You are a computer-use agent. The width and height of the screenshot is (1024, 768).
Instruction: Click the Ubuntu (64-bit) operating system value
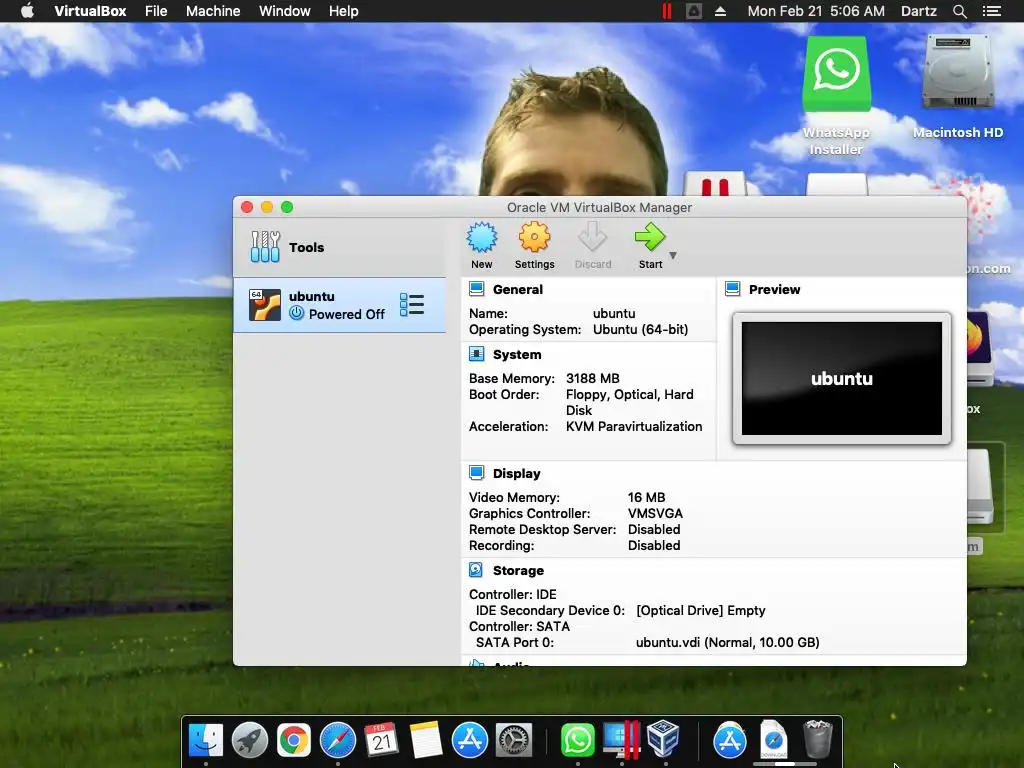coord(641,330)
